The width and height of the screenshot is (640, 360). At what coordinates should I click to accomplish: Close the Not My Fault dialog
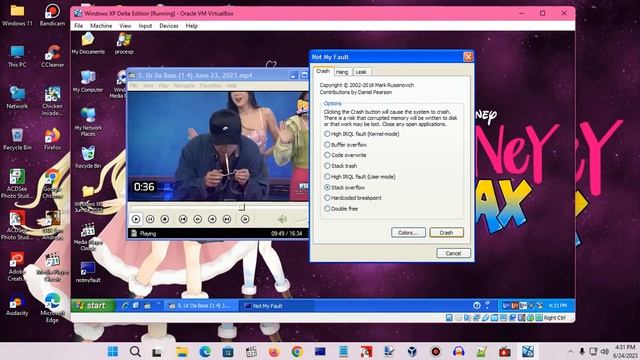tap(468, 57)
